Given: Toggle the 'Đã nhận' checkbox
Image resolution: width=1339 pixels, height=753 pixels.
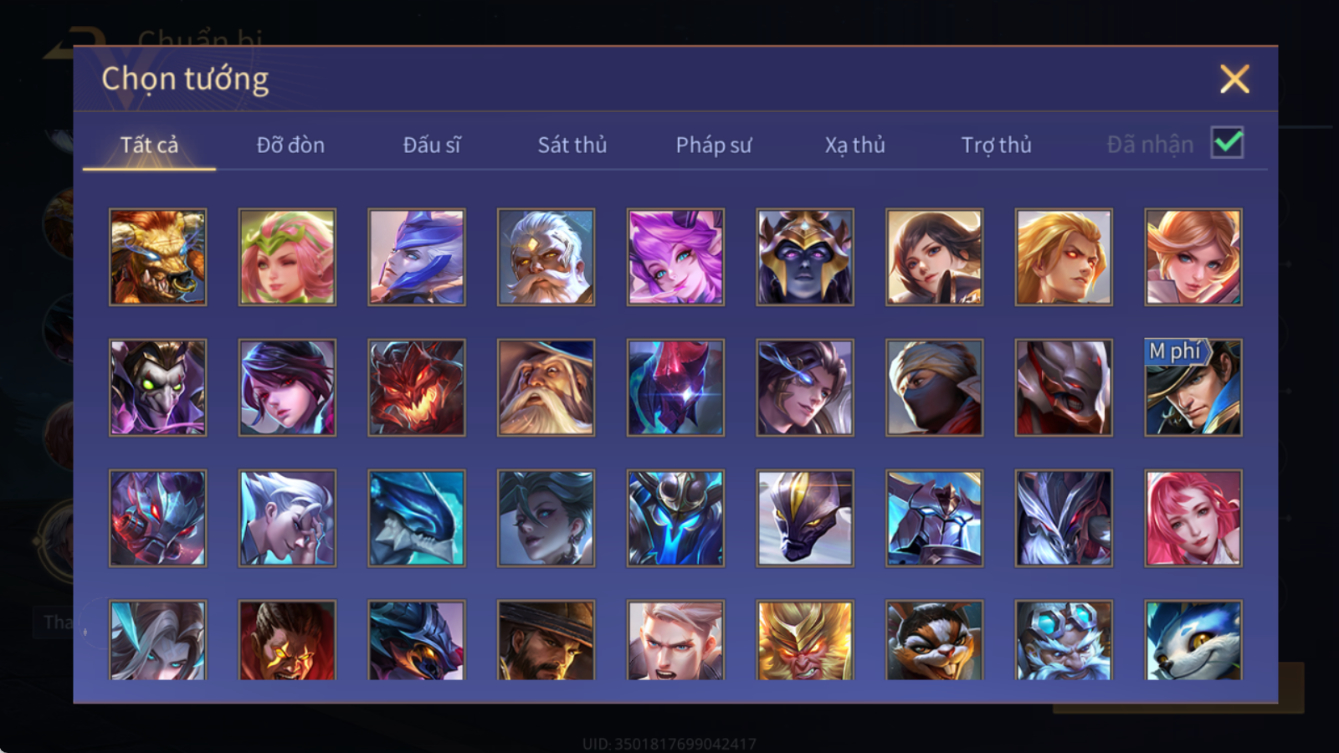Looking at the screenshot, I should [x=1227, y=143].
